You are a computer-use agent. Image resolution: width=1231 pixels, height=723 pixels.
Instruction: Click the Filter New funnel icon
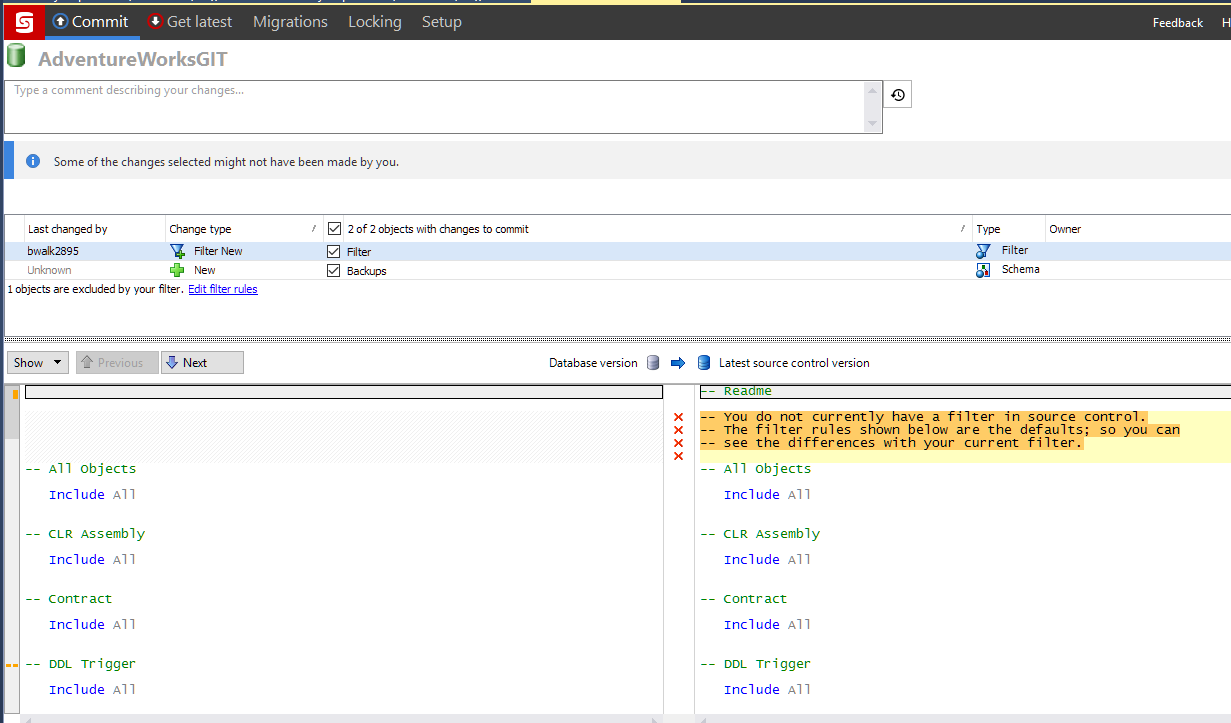pos(178,252)
